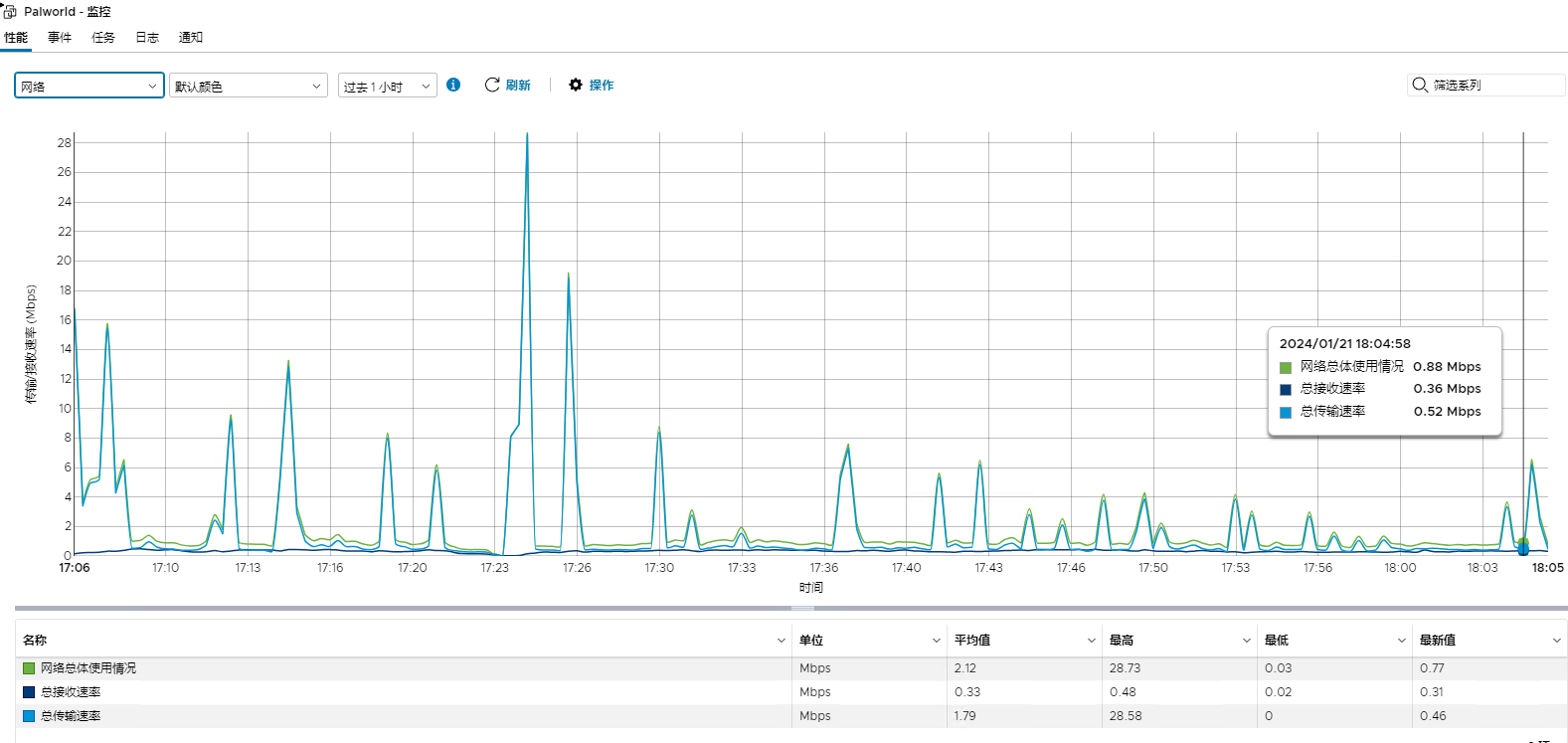1568x743 pixels.
Task: Expand the 平均值 column header menu
Action: [x=1092, y=641]
